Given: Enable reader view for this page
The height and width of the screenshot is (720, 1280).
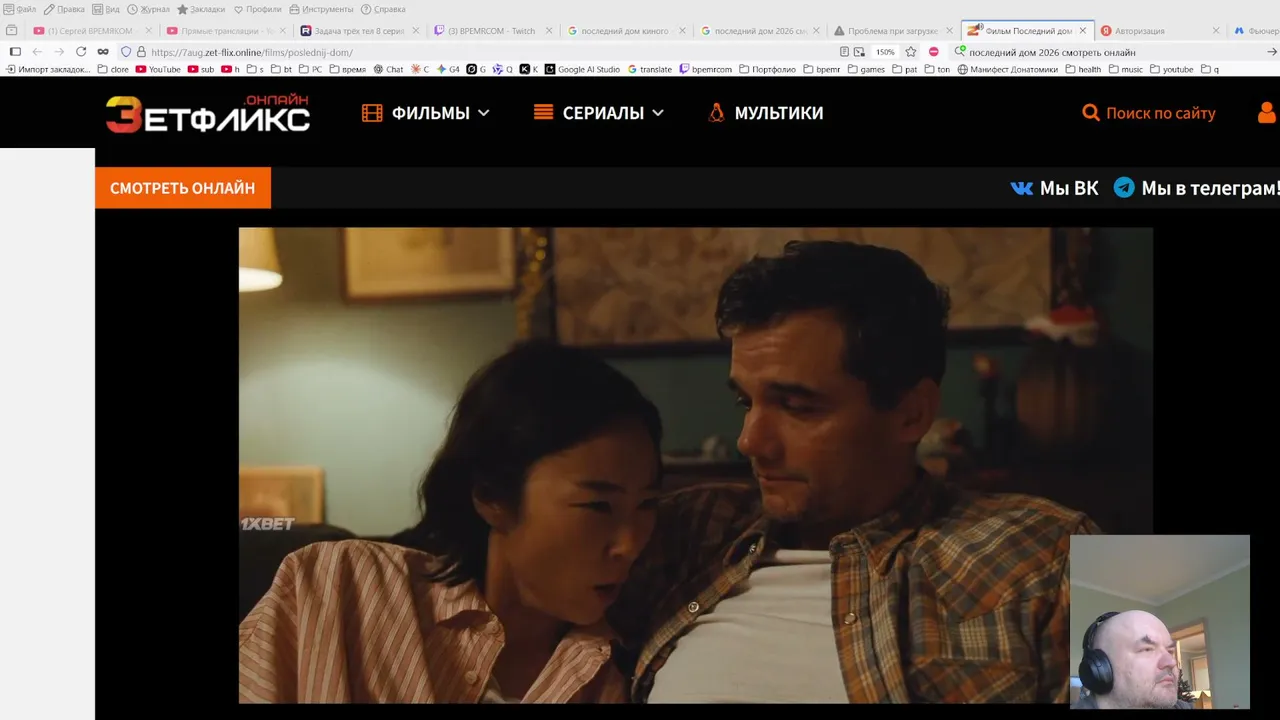Looking at the screenshot, I should 844,52.
